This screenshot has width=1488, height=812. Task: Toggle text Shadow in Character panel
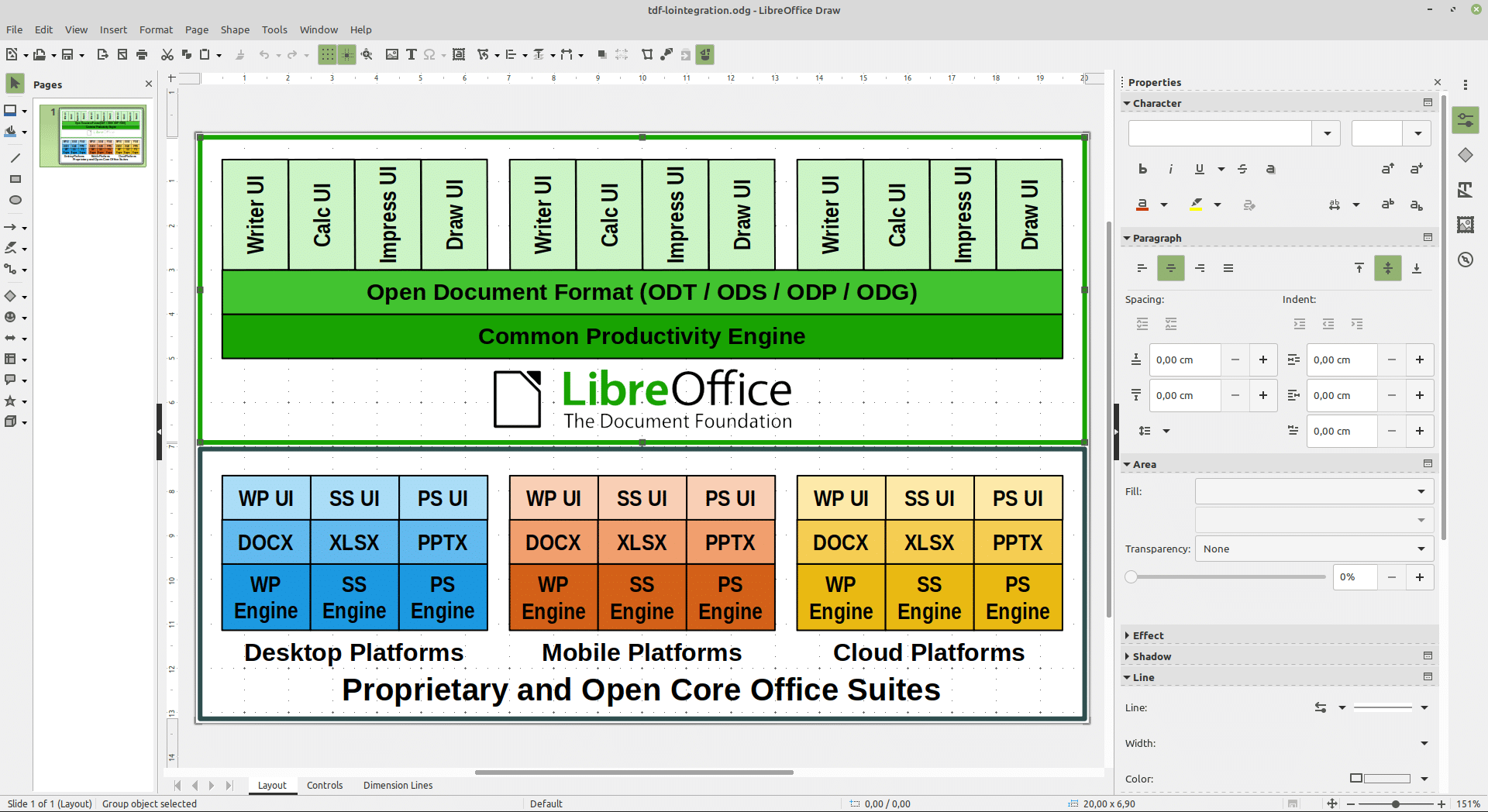1271,169
